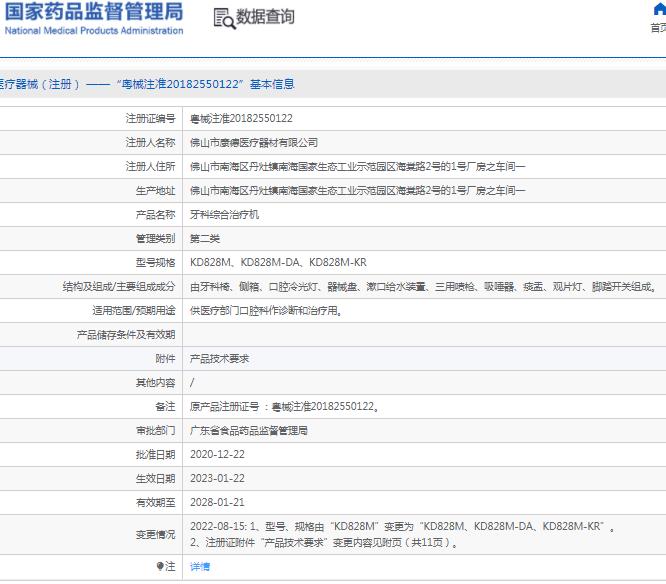Viewport: 666px width, 584px height.
Task: Click the product name 牙科综合治疗机
Action: coord(224,214)
